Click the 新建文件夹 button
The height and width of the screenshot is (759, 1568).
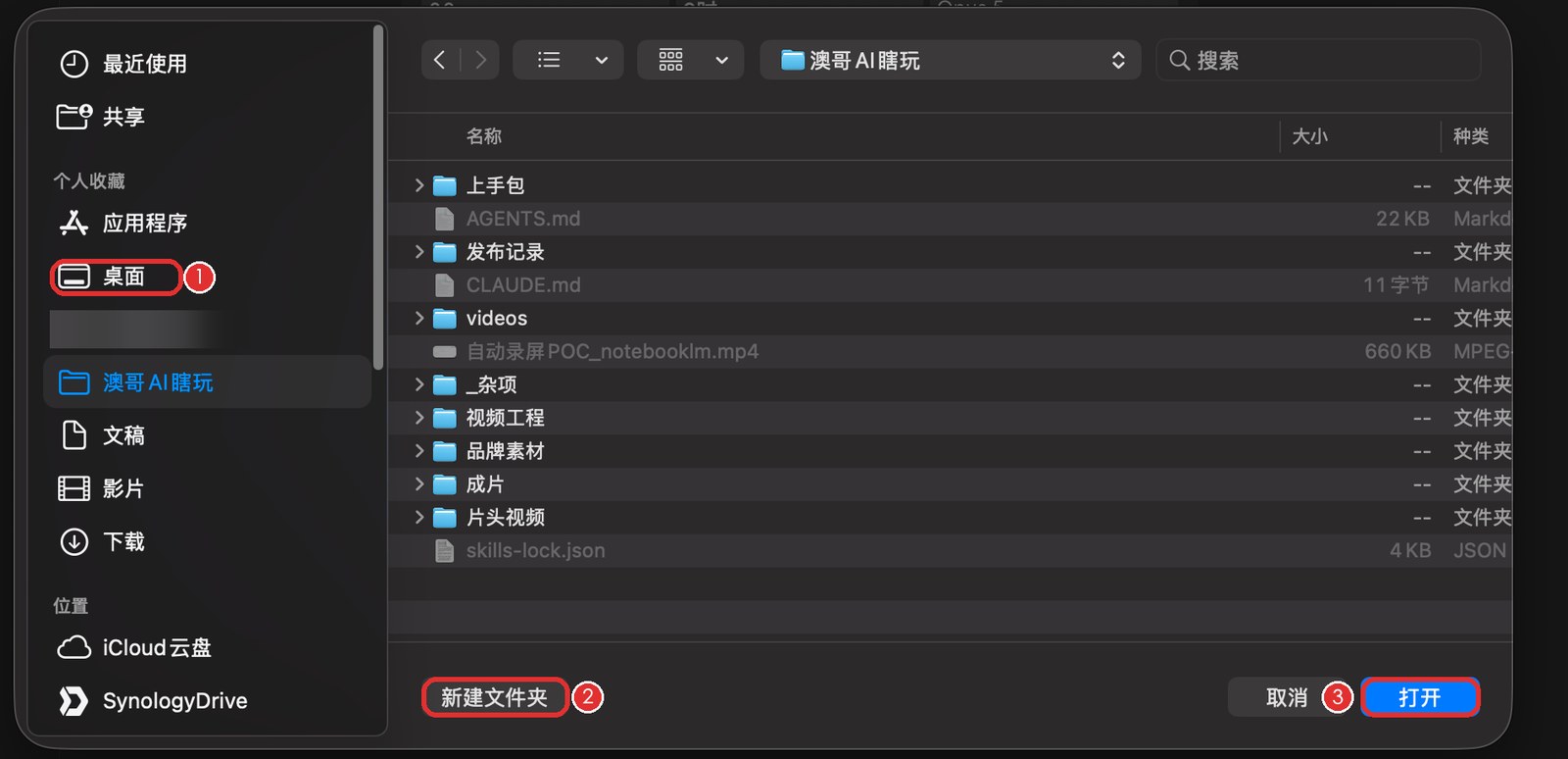[x=495, y=697]
